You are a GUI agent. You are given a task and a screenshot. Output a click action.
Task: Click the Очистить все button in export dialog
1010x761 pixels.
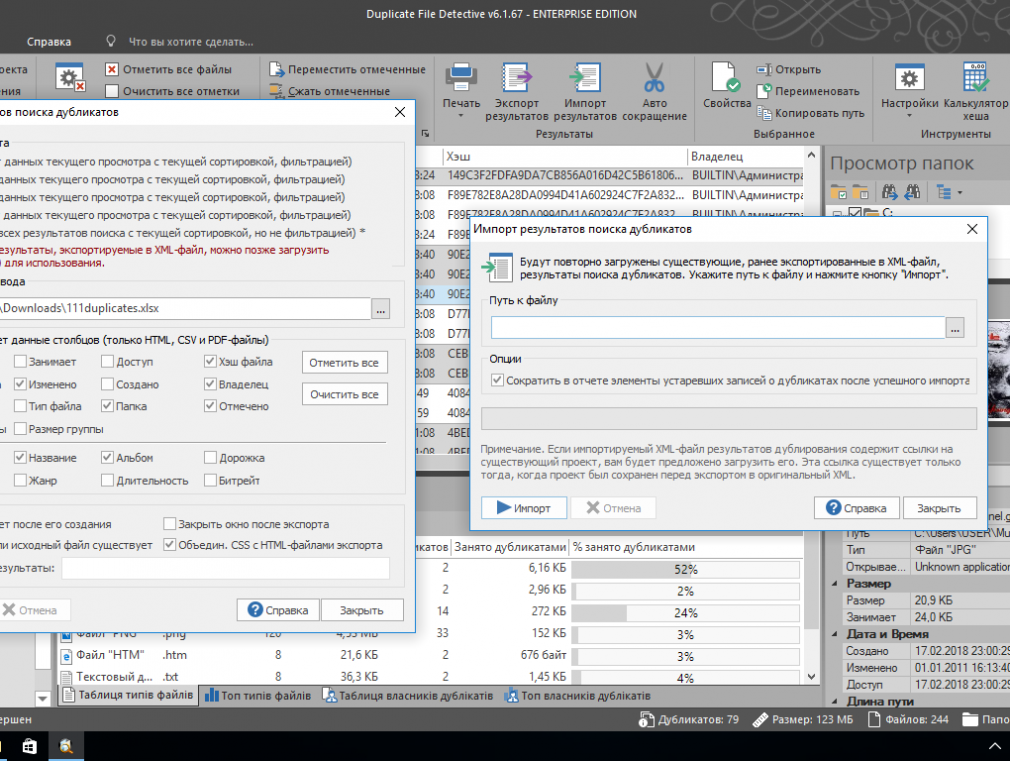point(345,394)
